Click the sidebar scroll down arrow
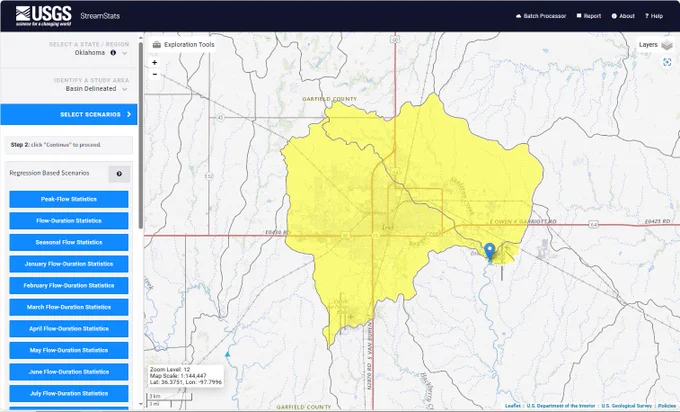 pos(141,404)
